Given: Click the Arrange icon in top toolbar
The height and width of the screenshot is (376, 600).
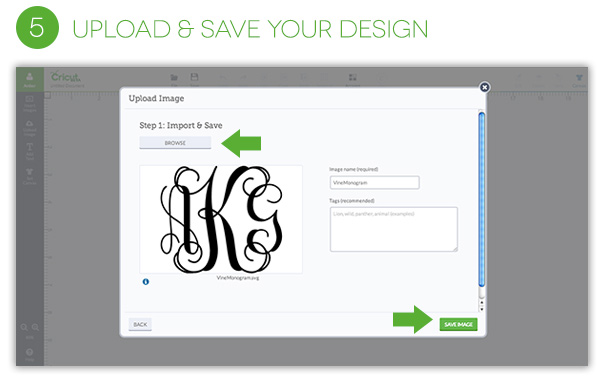Looking at the screenshot, I should 352,79.
